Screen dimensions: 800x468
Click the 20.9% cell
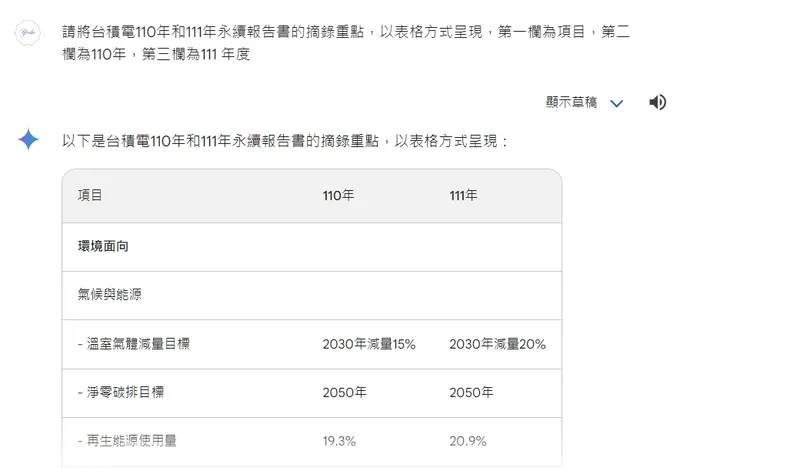(468, 441)
